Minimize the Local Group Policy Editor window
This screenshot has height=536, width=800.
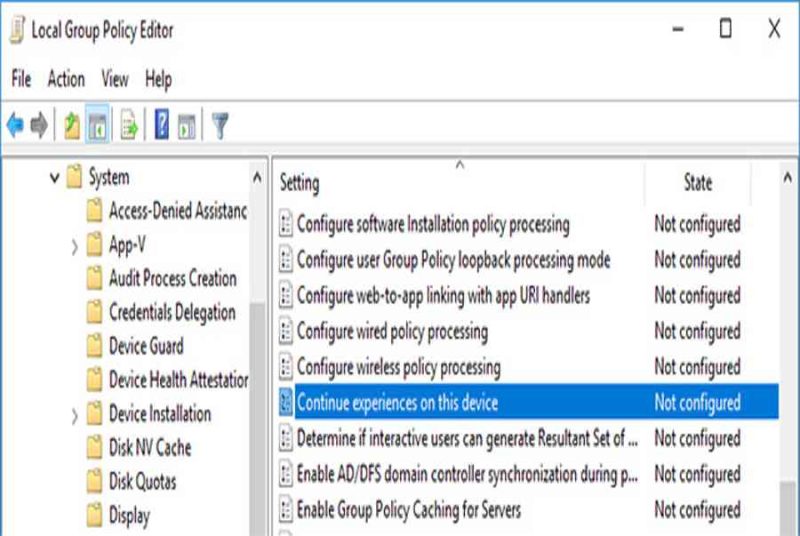coord(678,29)
